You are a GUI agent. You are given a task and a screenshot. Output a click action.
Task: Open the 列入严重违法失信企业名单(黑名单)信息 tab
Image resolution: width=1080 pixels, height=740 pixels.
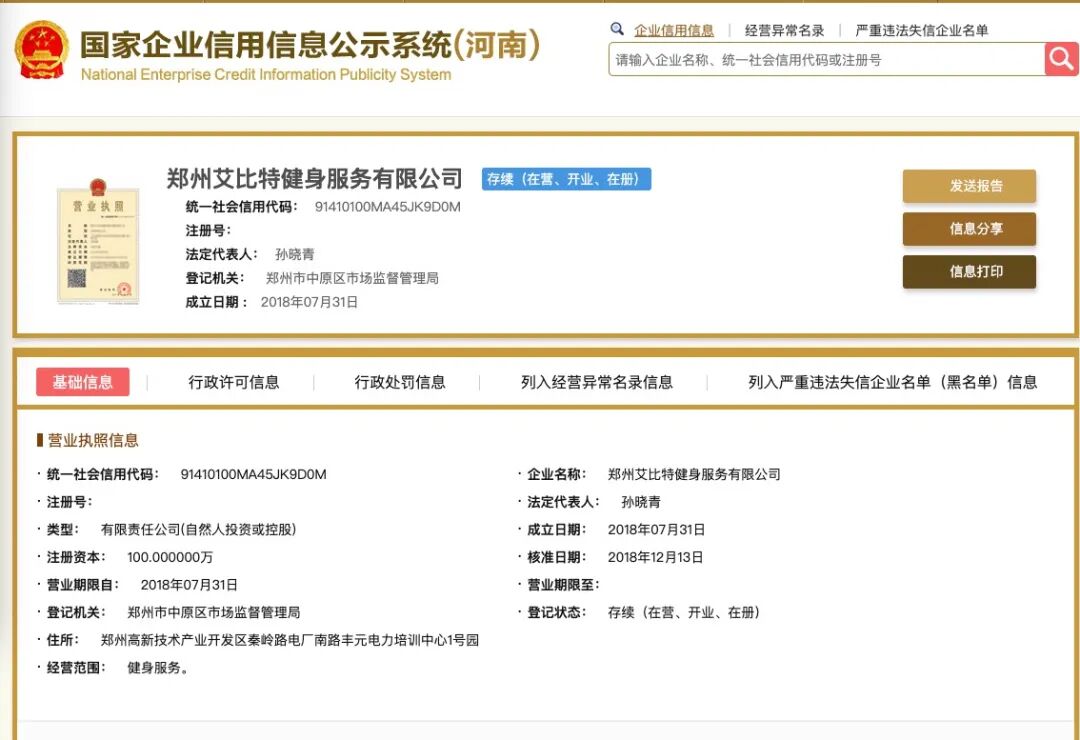click(893, 382)
